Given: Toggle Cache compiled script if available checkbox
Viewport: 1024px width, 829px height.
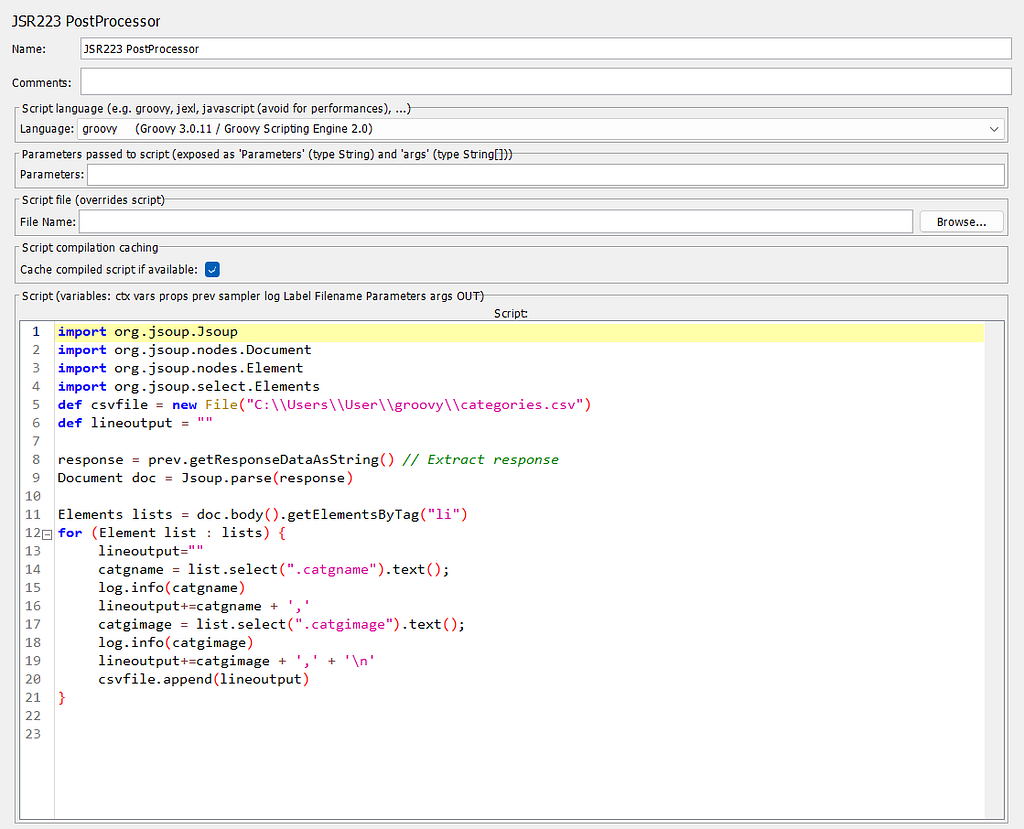Looking at the screenshot, I should click(212, 269).
